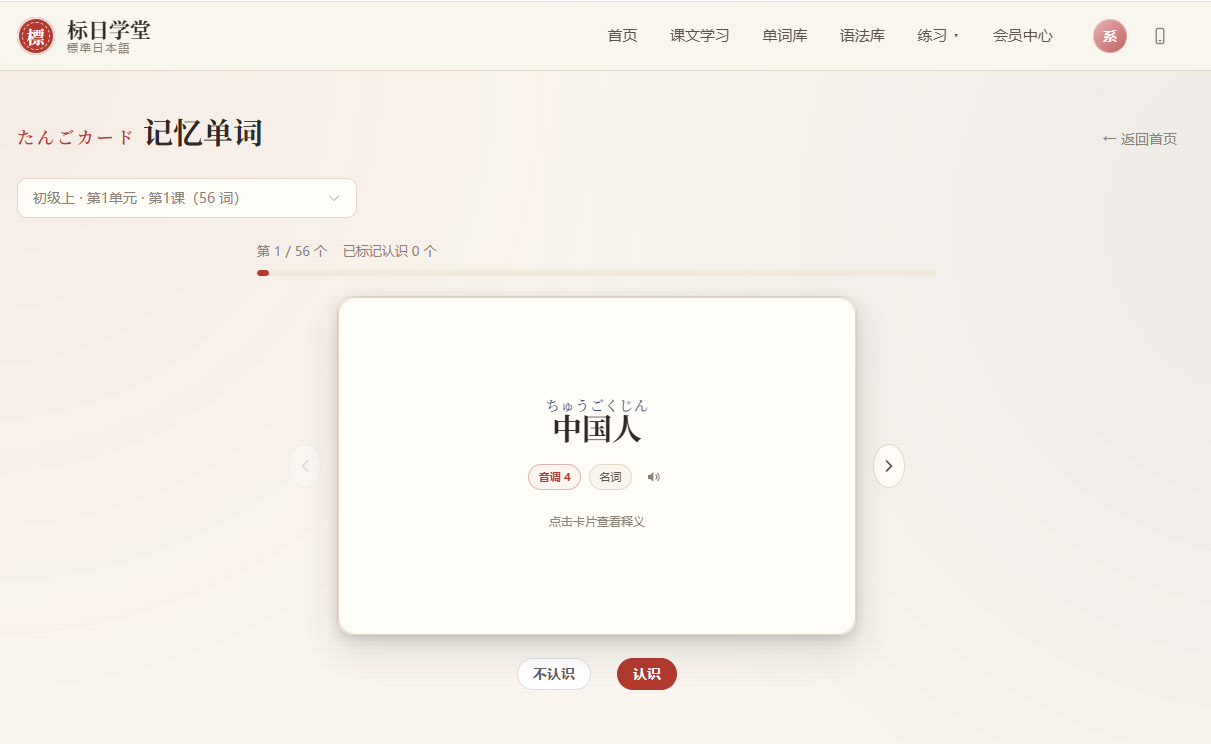Open the user avatar 系 menu
Viewport: 1211px width, 744px height.
click(x=1109, y=36)
